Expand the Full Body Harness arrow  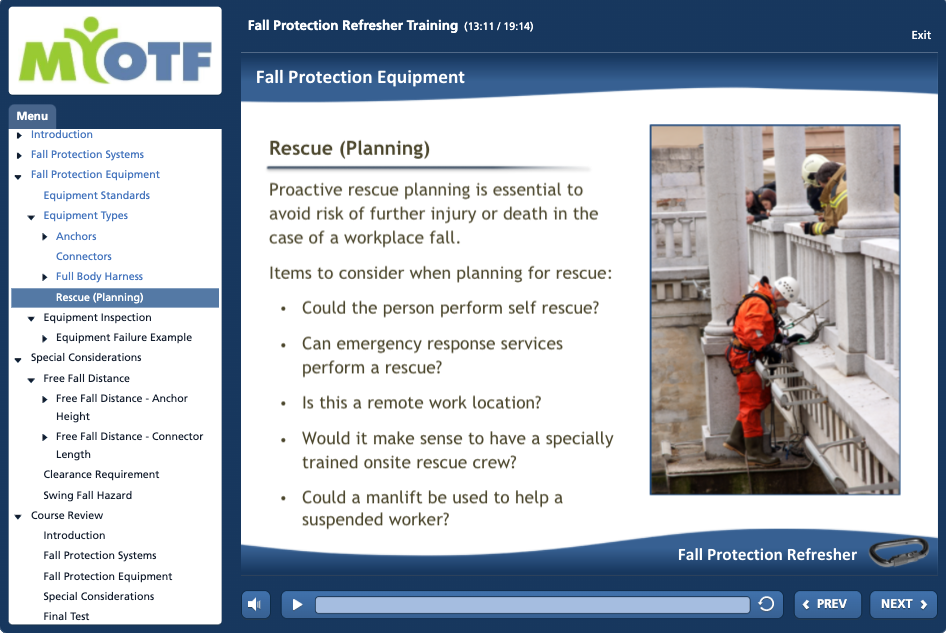tap(45, 277)
